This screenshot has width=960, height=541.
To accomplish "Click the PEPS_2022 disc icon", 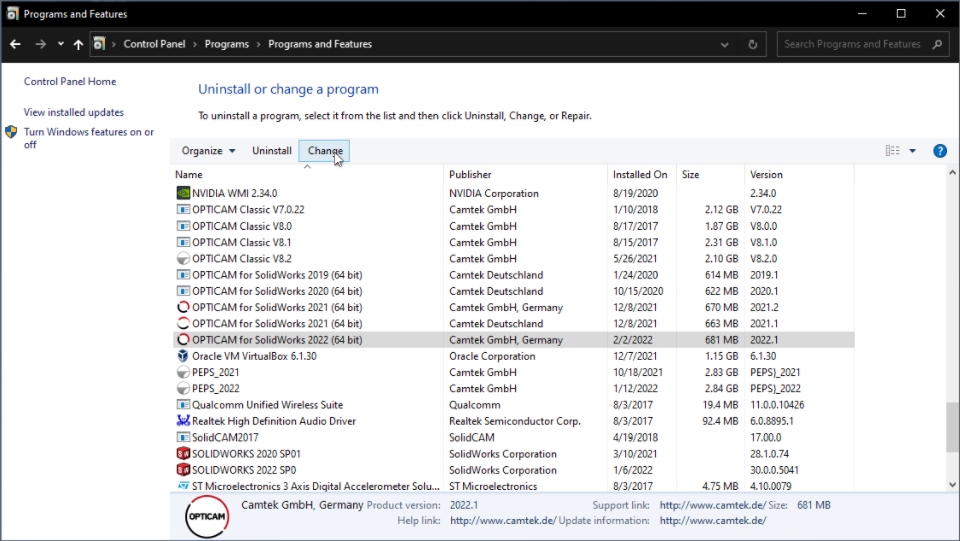I will tap(183, 389).
